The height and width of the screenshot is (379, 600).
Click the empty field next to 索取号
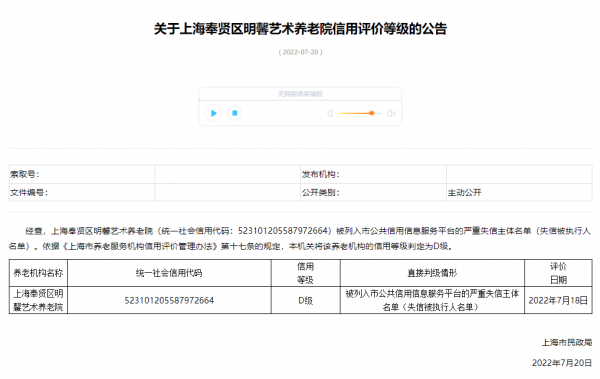(227, 174)
